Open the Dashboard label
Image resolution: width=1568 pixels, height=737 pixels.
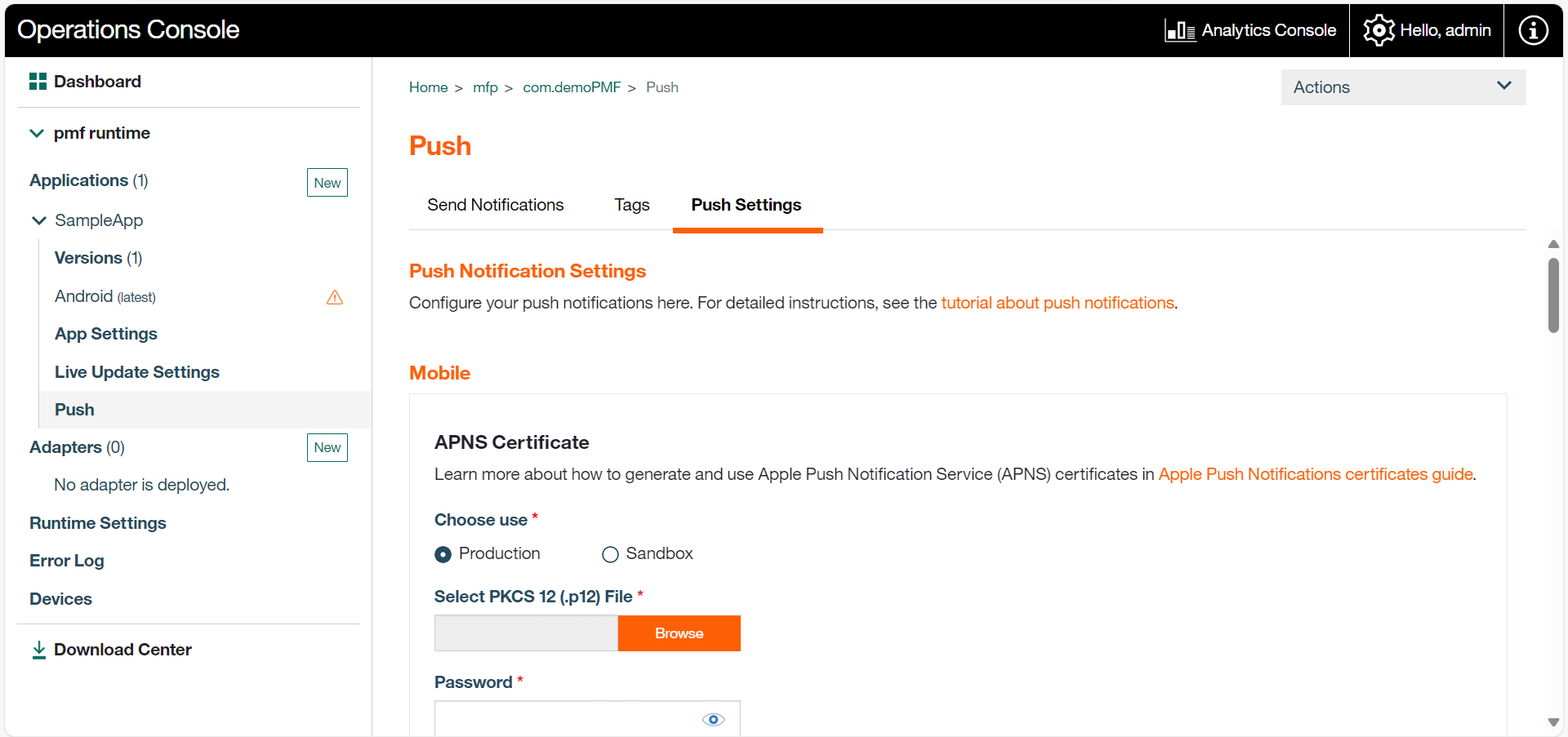[x=97, y=82]
